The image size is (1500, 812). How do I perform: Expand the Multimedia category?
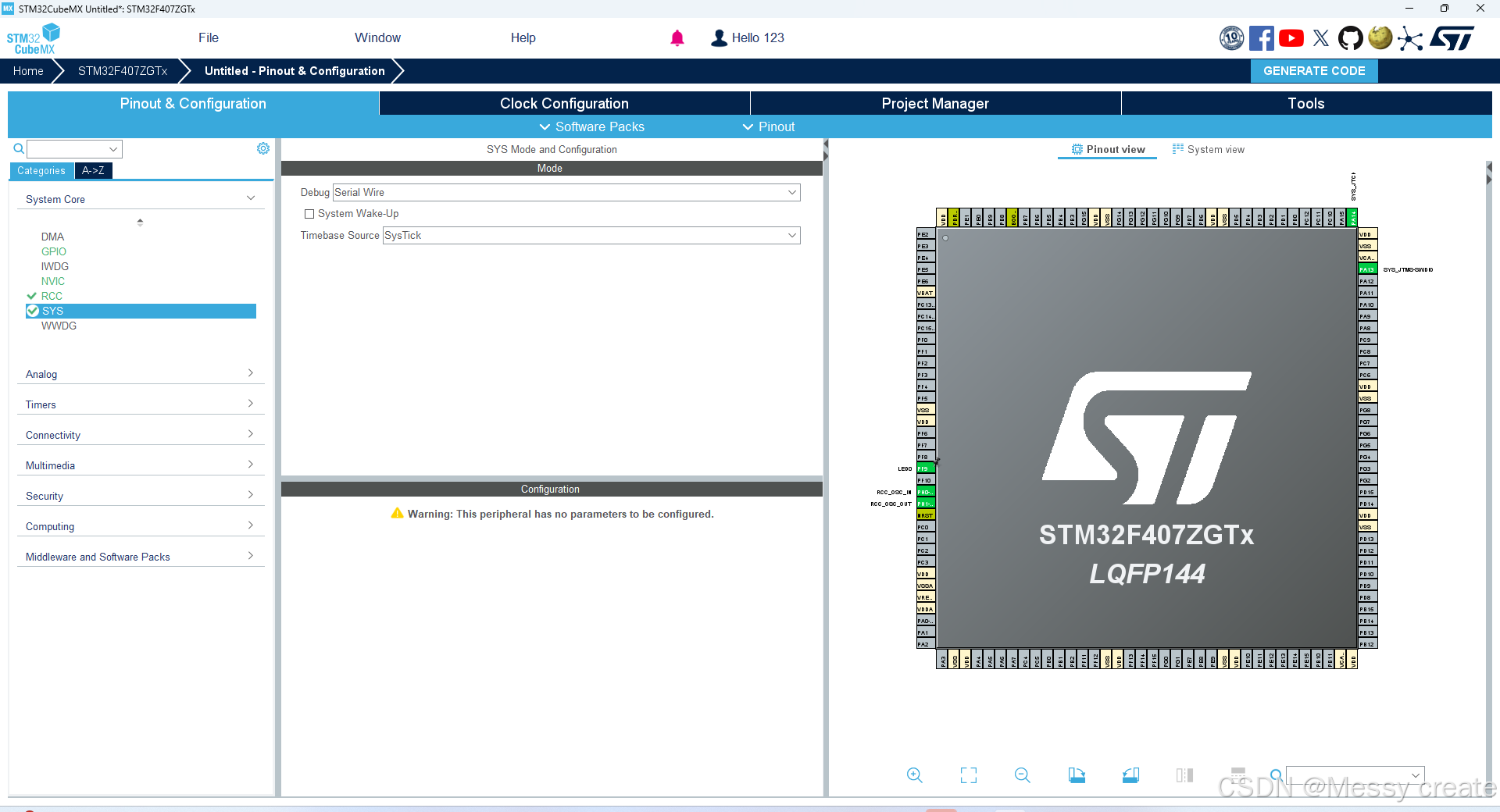pos(141,465)
